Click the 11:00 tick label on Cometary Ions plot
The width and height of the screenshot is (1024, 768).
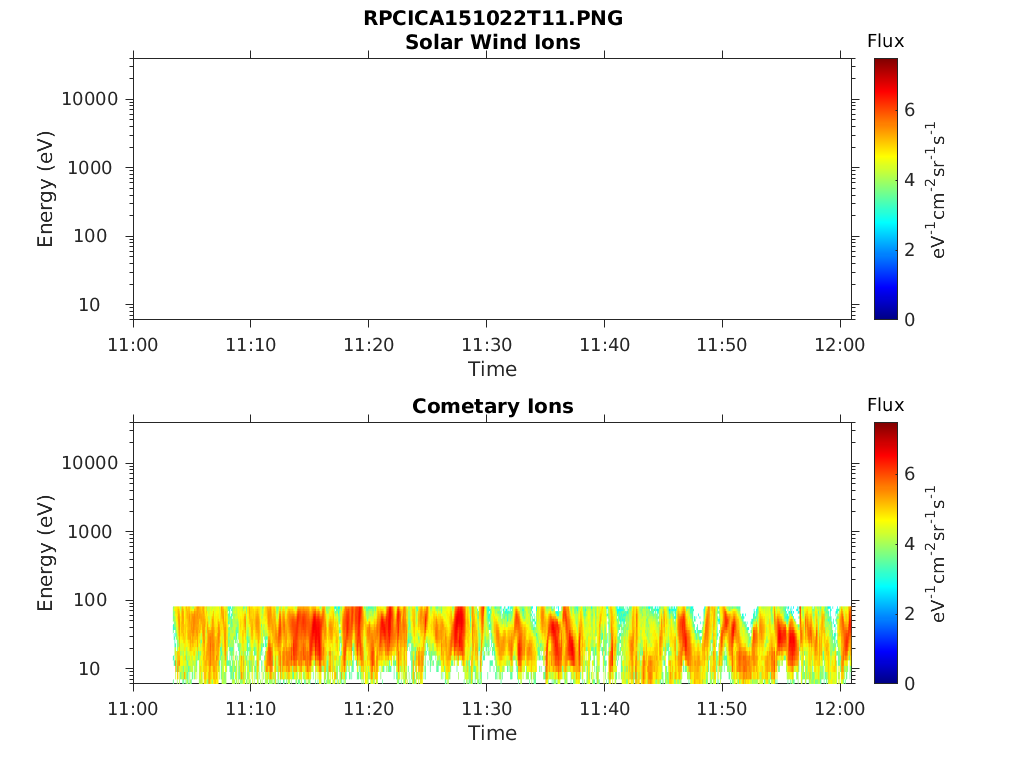click(133, 709)
